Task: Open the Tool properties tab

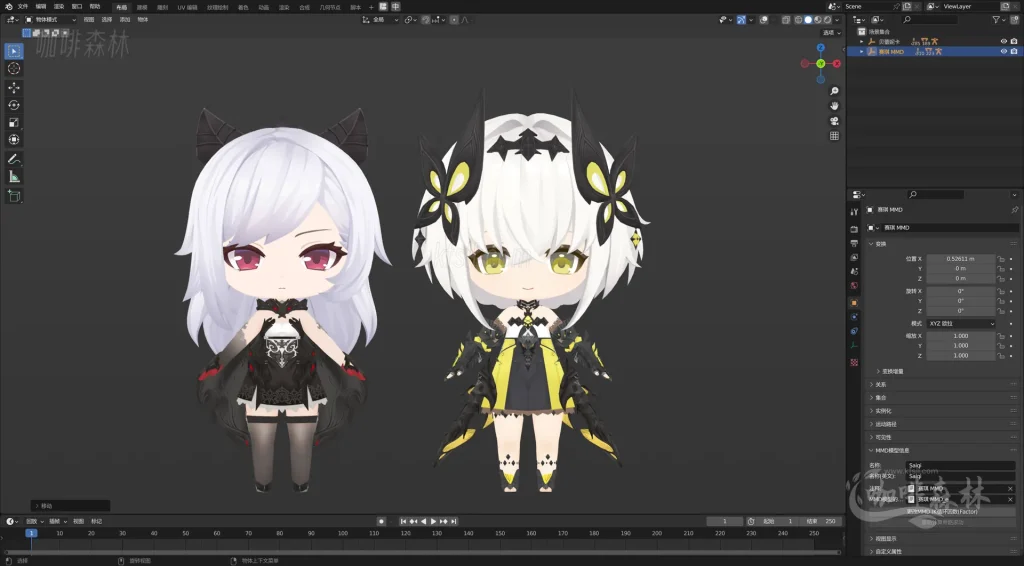Action: (854, 212)
